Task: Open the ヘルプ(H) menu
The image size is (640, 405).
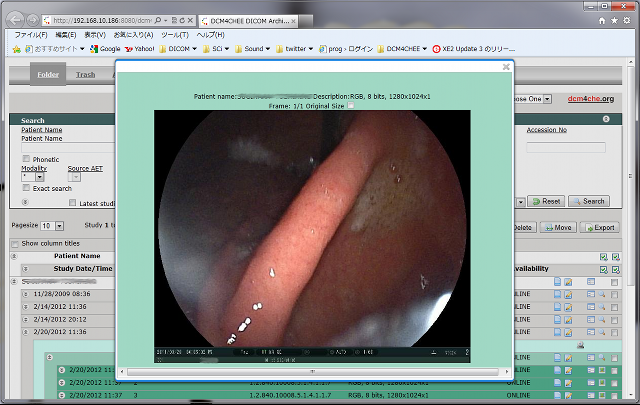Action: [x=211, y=35]
